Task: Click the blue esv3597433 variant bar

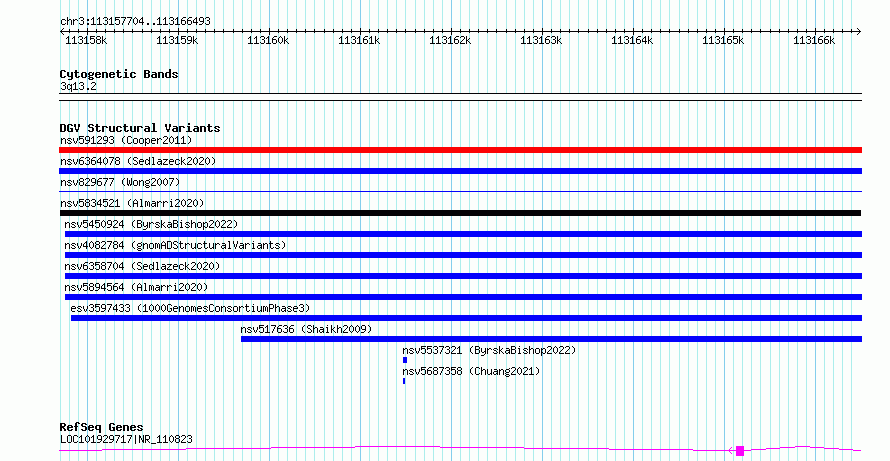Action: [x=467, y=318]
